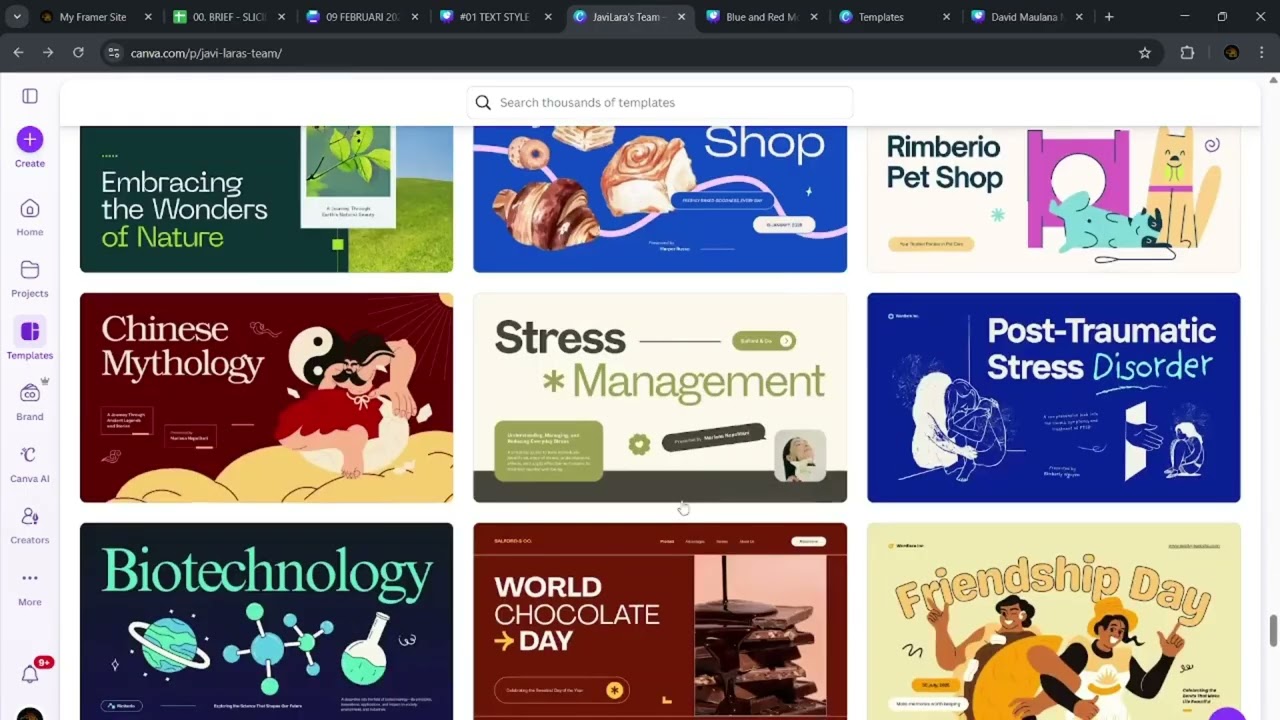The width and height of the screenshot is (1280, 720).
Task: Open Friendship Day template
Action: tap(1053, 621)
